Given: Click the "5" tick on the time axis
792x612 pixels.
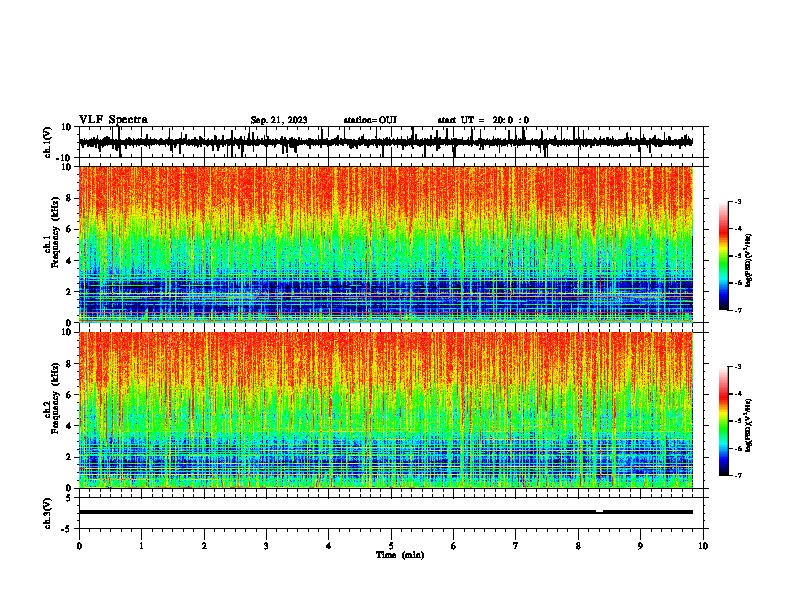Looking at the screenshot, I should click(391, 546).
